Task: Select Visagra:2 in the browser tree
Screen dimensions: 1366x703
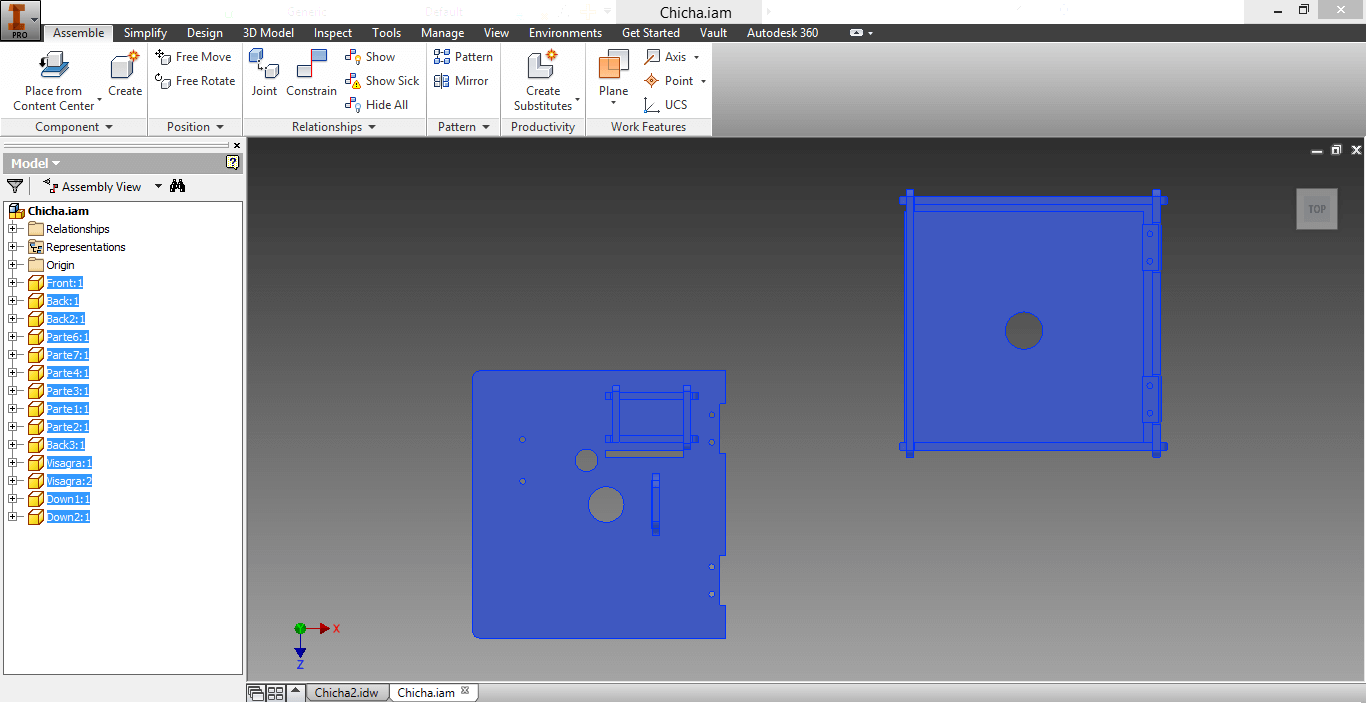Action: tap(69, 481)
